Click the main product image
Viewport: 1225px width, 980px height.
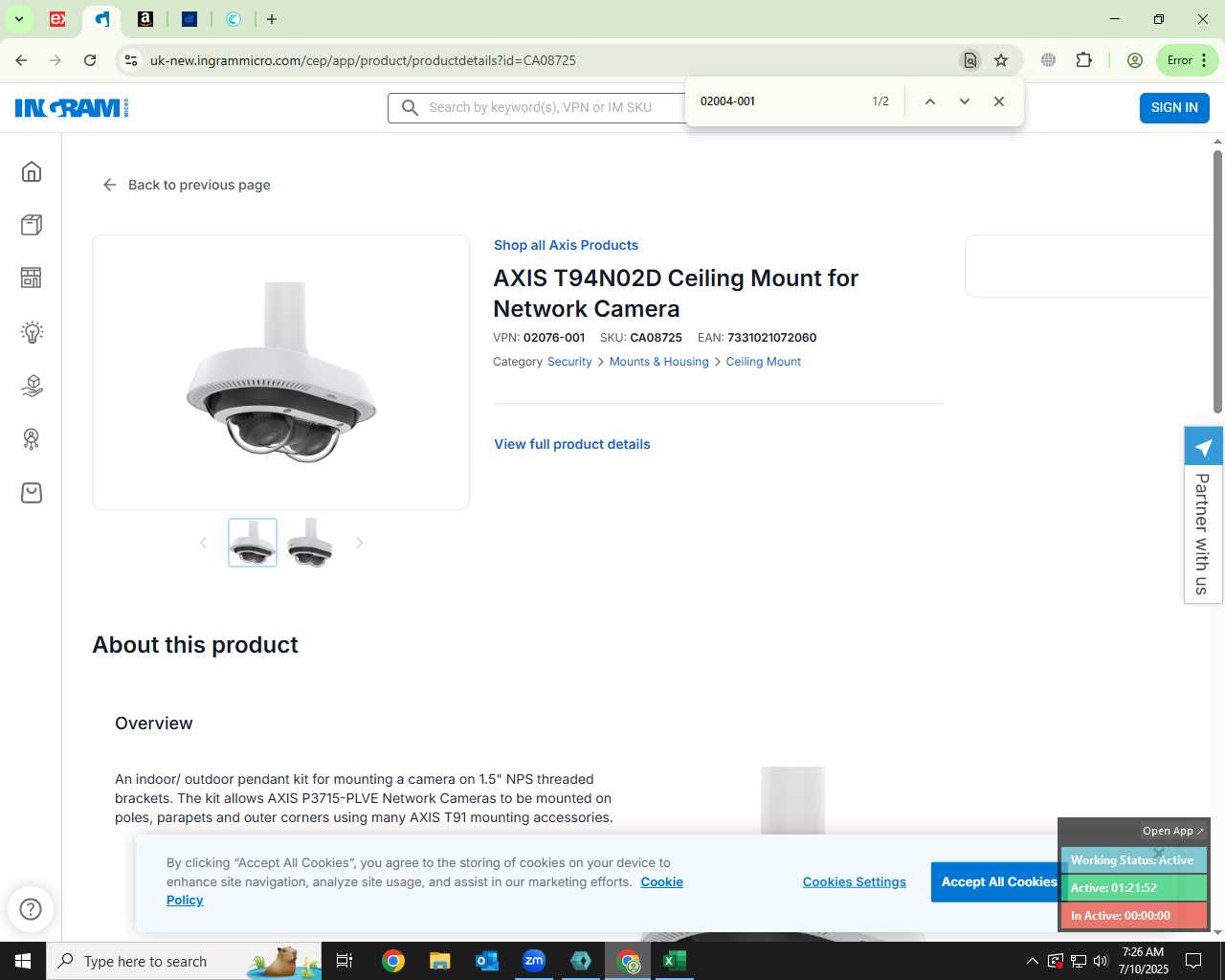[281, 372]
